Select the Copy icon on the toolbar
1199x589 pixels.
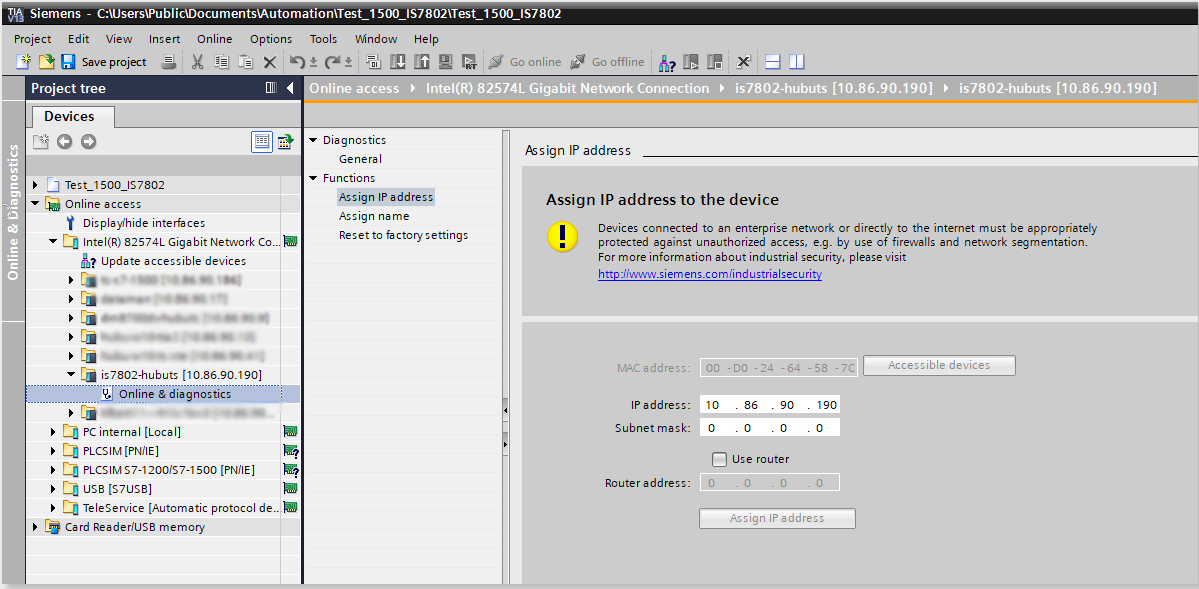(220, 61)
